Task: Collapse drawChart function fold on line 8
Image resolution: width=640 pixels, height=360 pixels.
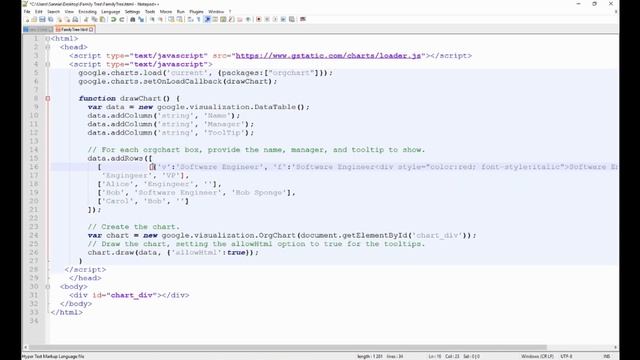Action: pos(47,99)
